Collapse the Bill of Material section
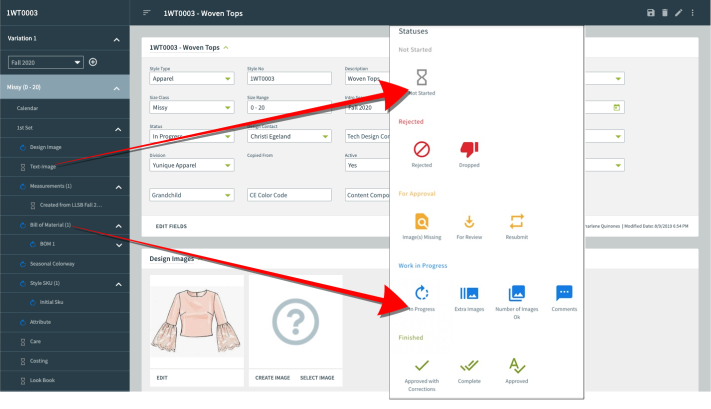 117,226
